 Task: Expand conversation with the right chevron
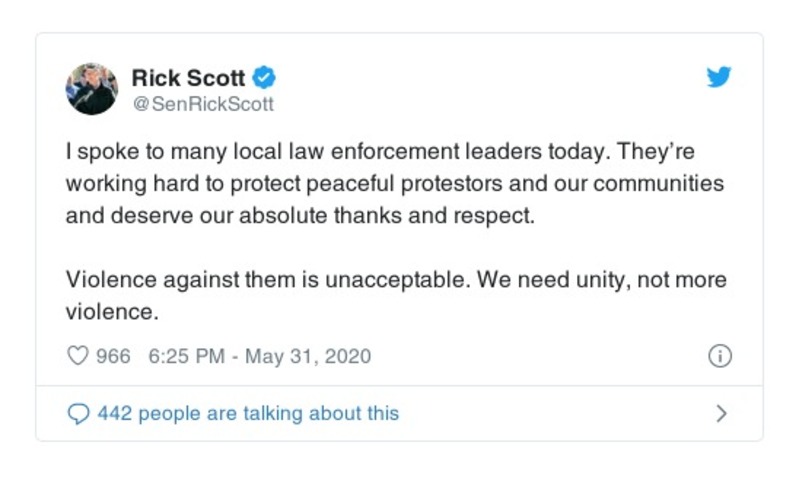[722, 413]
